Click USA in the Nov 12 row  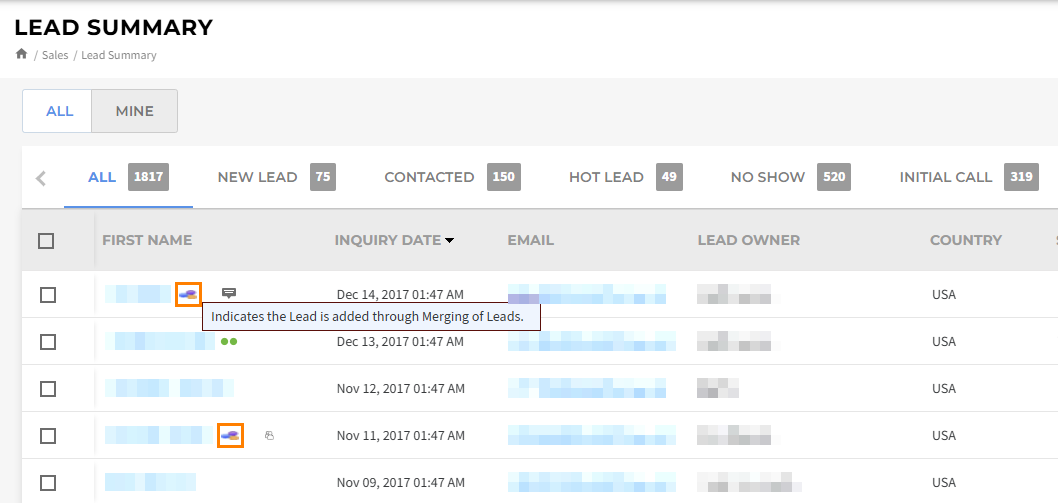(944, 389)
